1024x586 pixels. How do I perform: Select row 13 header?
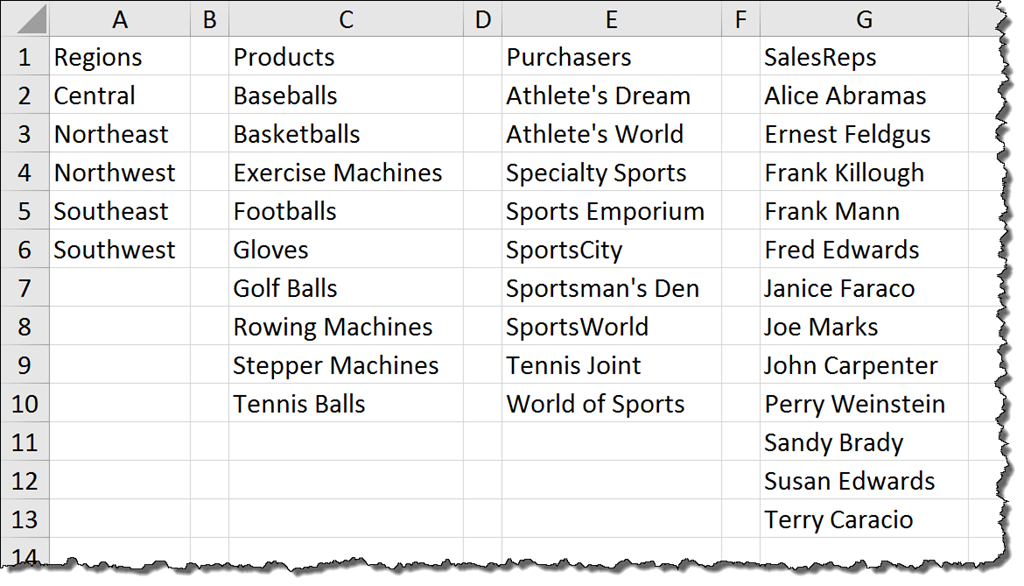pyautogui.click(x=24, y=520)
